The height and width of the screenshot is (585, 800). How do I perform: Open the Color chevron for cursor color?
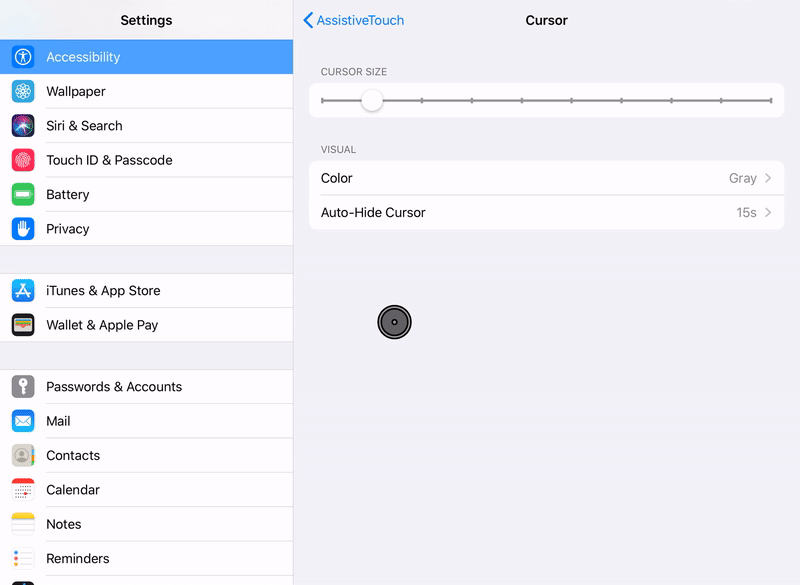click(x=769, y=178)
